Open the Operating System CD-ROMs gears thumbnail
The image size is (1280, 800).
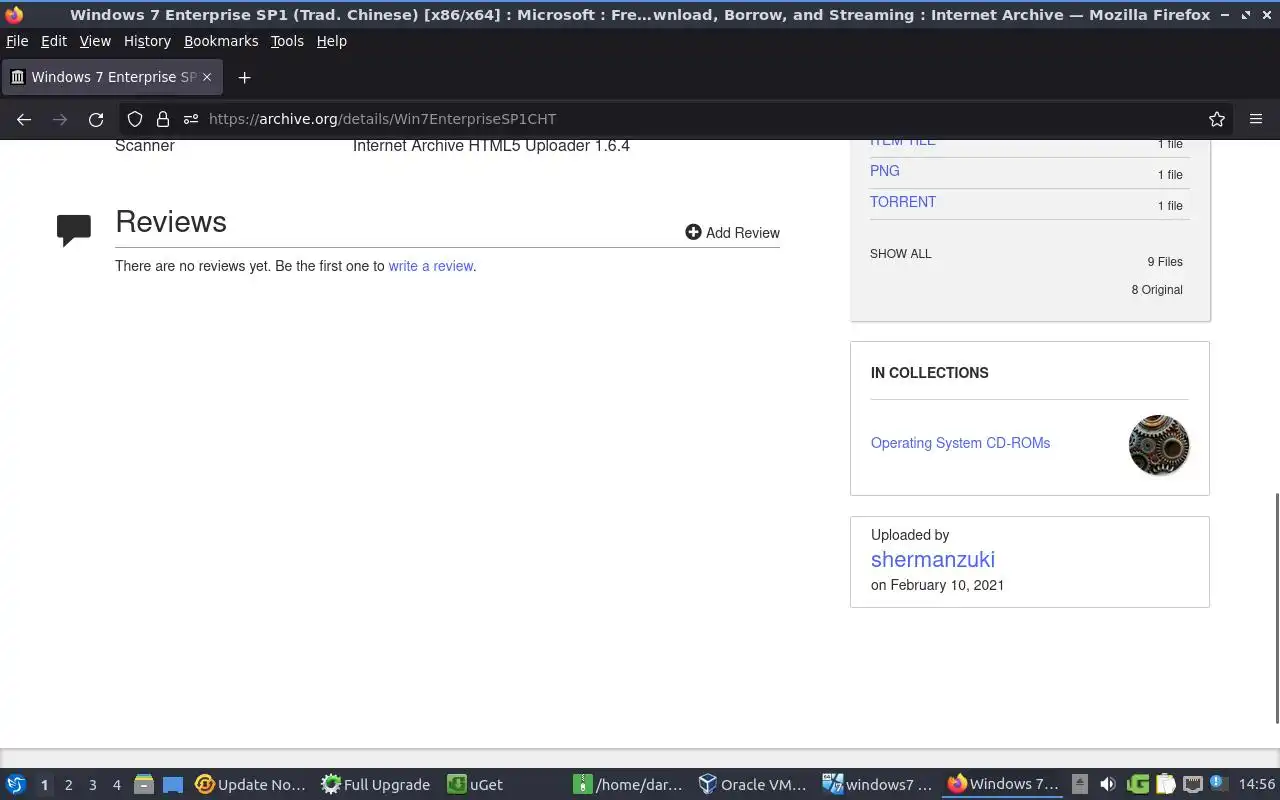[1159, 445]
